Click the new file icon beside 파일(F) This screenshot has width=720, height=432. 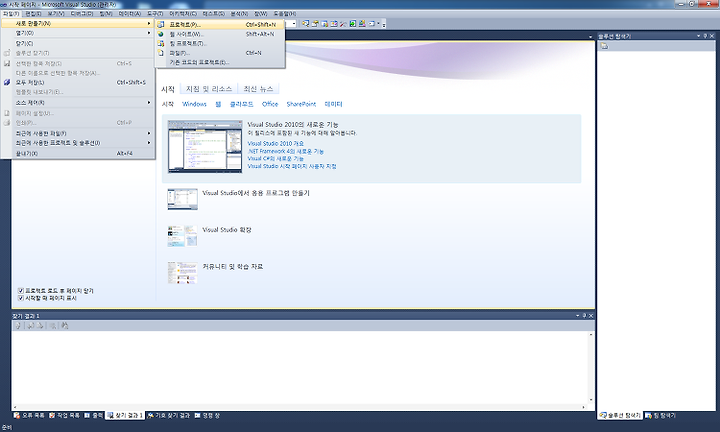tap(161, 53)
